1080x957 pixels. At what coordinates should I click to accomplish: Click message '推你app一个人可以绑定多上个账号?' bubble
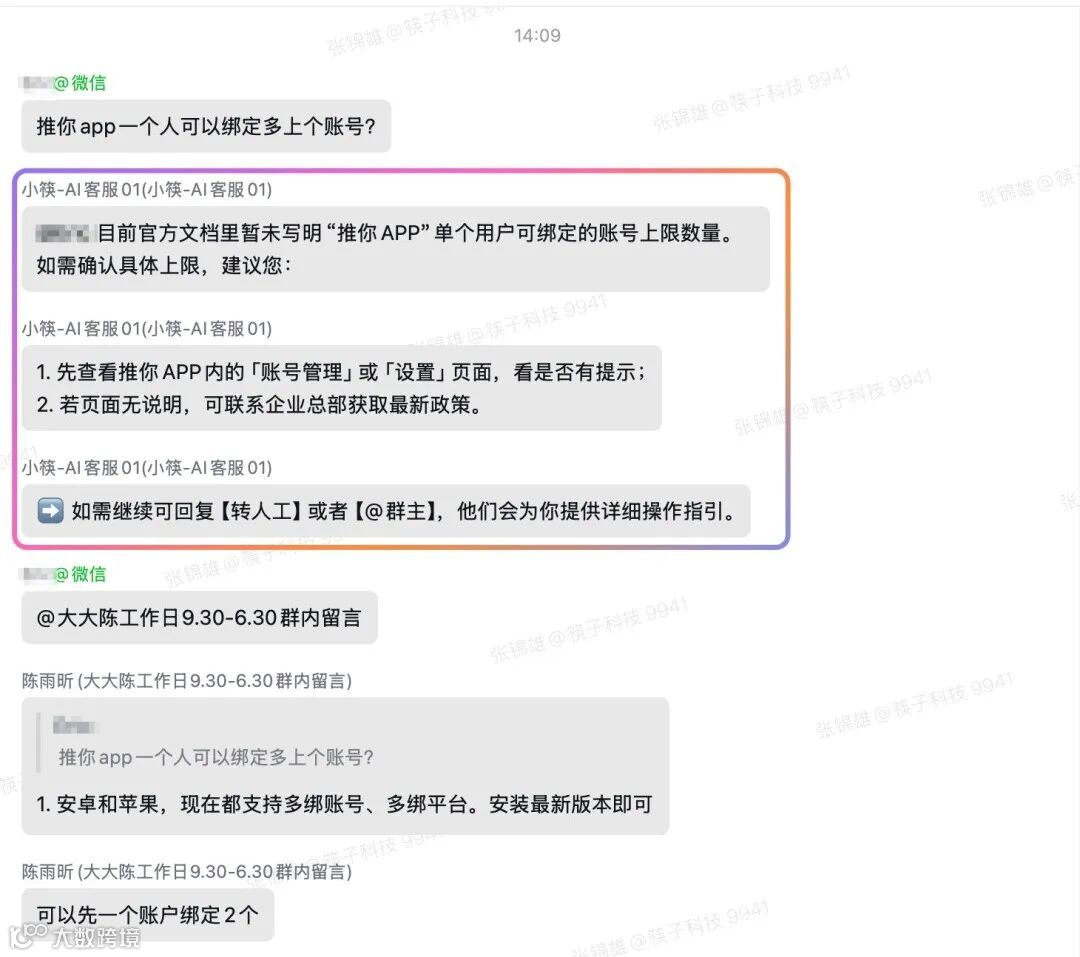pyautogui.click(x=206, y=126)
